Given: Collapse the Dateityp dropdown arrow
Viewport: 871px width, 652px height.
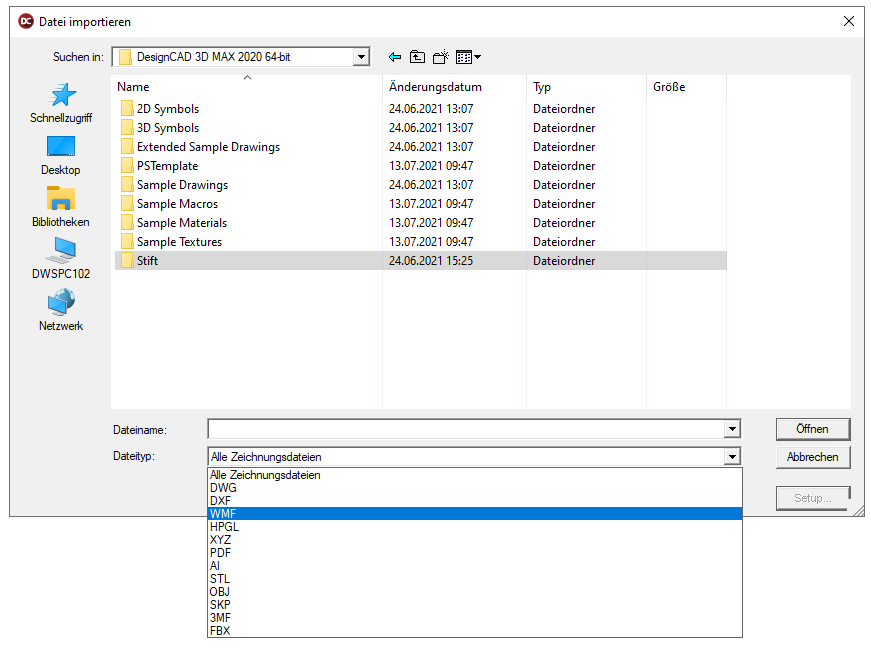Looking at the screenshot, I should tap(733, 457).
